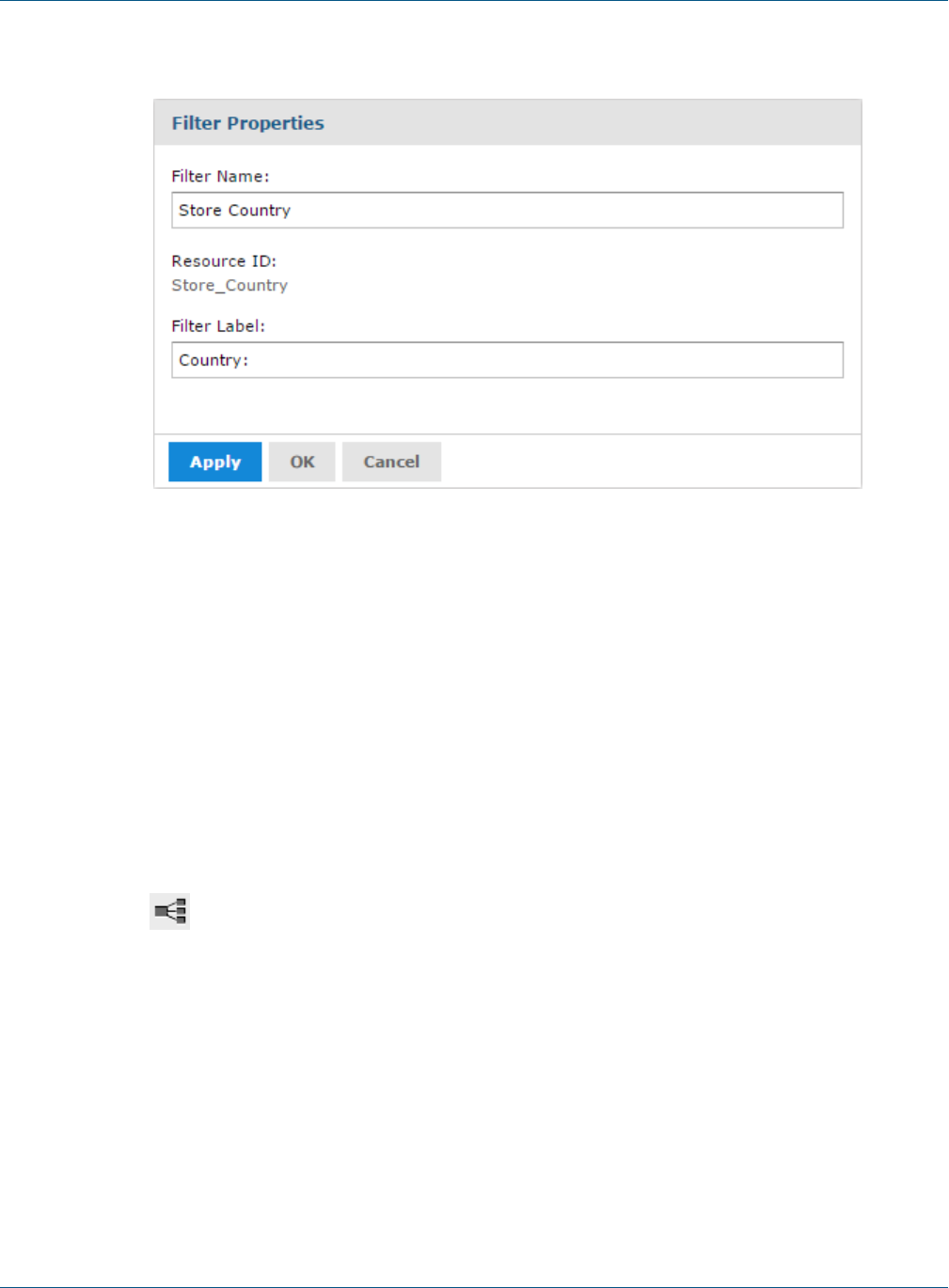Focus the Filter Label input field

click(x=507, y=360)
